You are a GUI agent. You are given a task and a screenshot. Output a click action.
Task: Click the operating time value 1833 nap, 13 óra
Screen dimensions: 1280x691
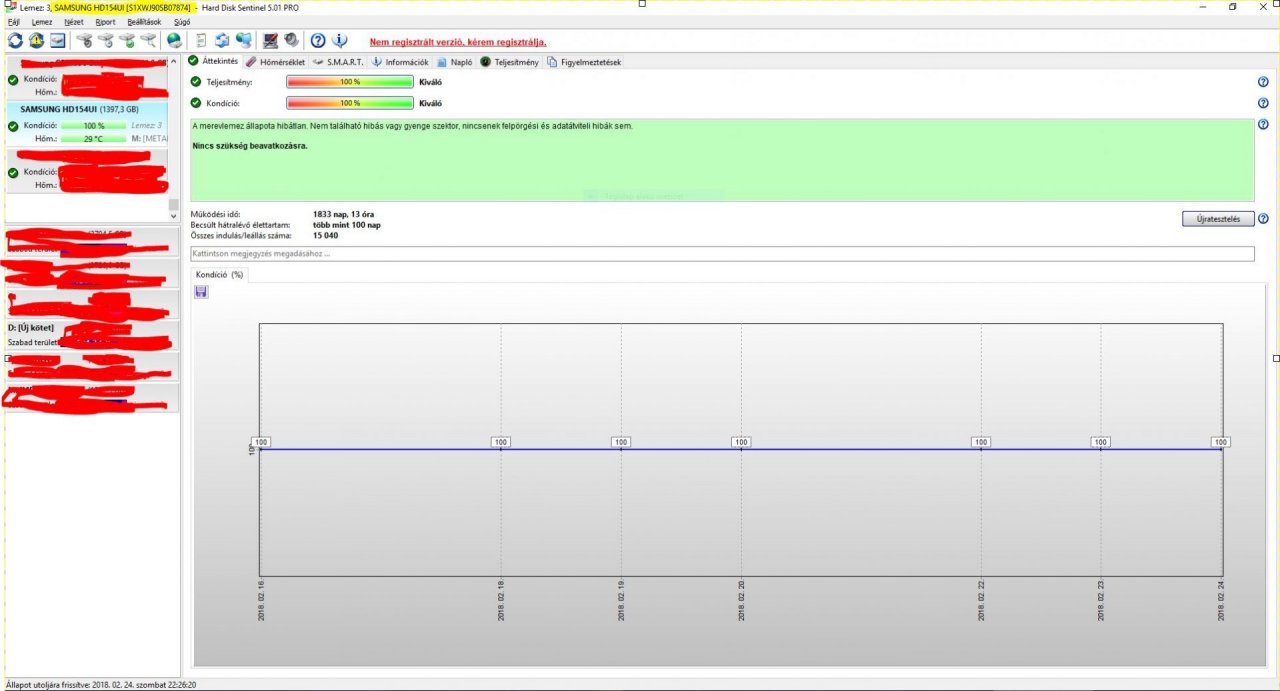pyautogui.click(x=343, y=214)
